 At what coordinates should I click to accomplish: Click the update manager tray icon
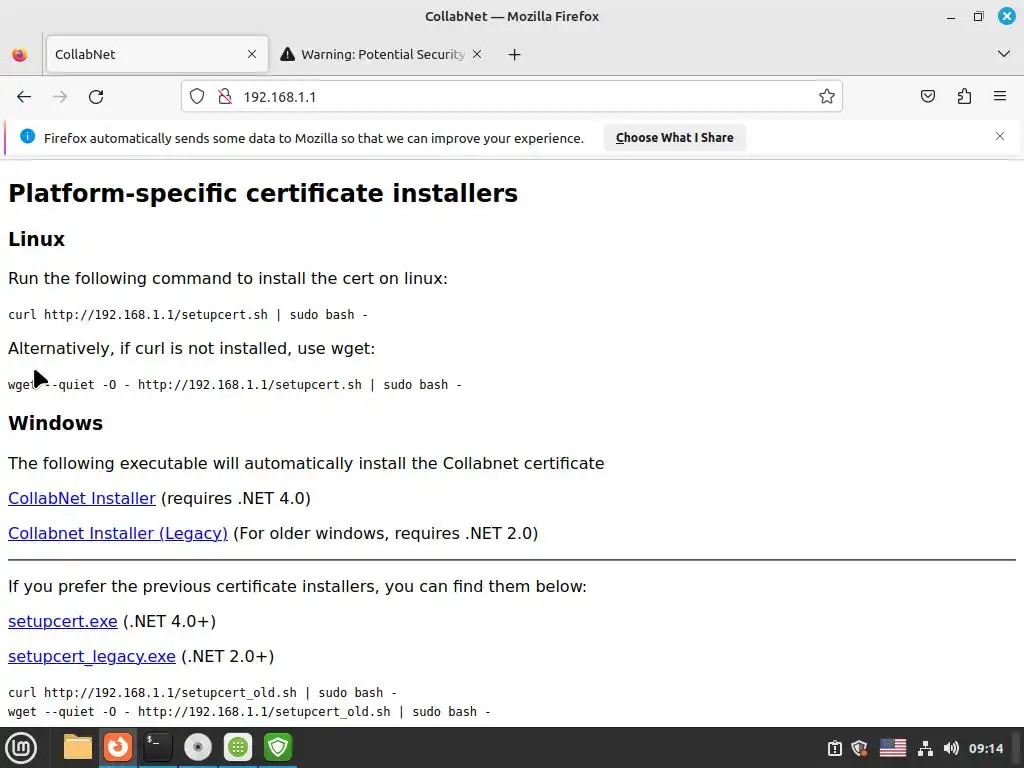click(x=835, y=748)
